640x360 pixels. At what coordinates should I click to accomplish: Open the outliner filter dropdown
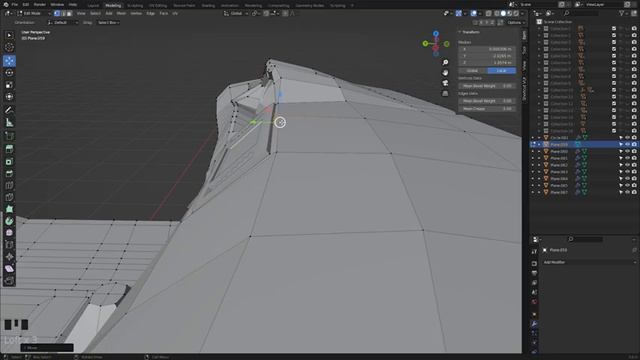pos(623,13)
